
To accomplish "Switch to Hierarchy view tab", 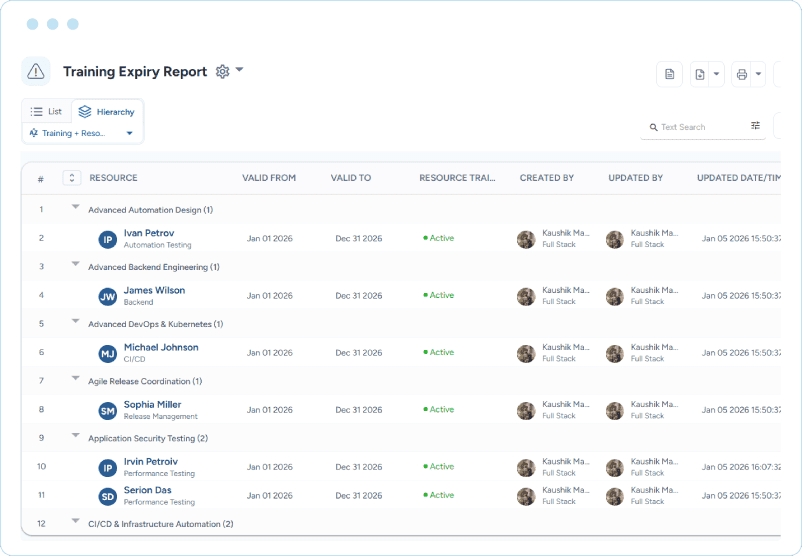I will coord(107,112).
